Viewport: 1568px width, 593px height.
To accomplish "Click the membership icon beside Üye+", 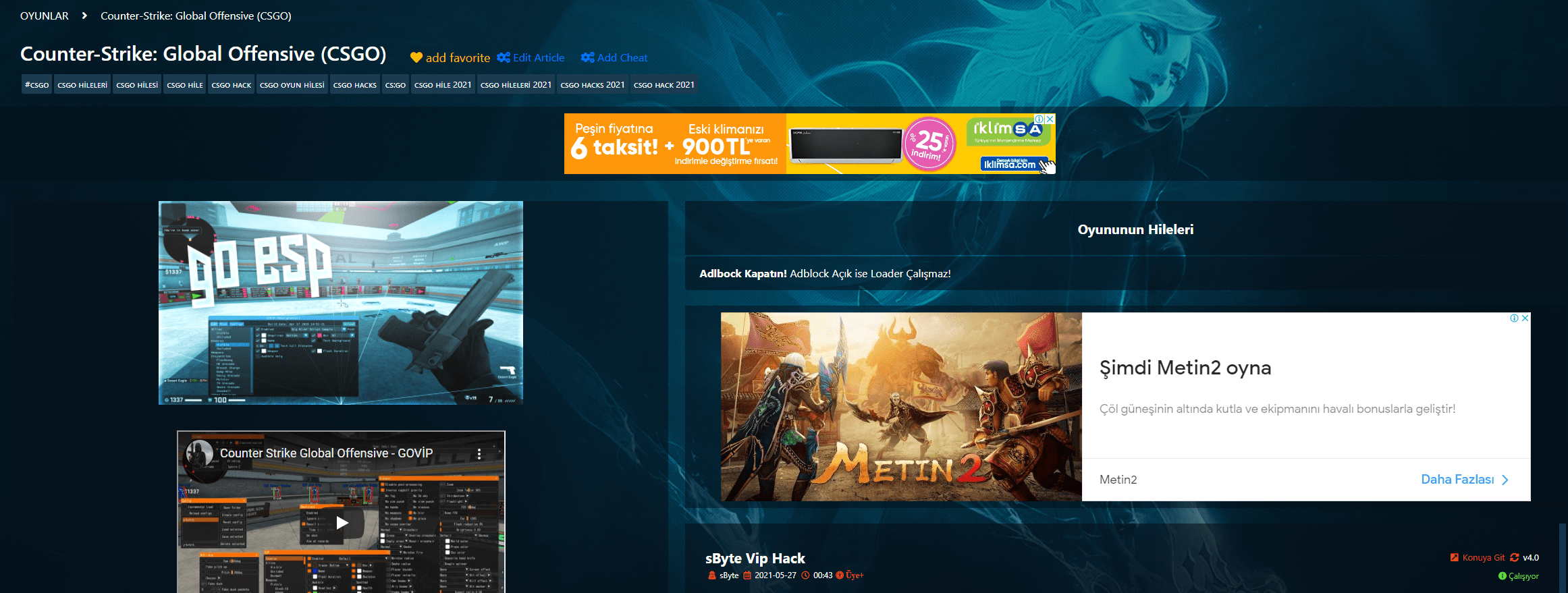I will tap(840, 575).
